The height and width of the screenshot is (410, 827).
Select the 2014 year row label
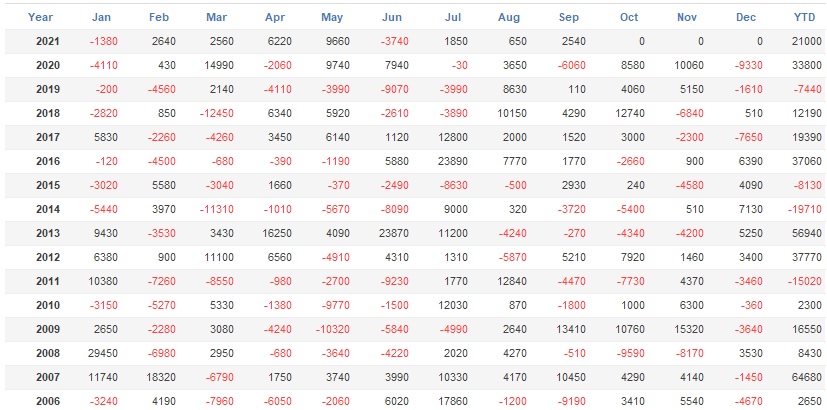click(47, 209)
